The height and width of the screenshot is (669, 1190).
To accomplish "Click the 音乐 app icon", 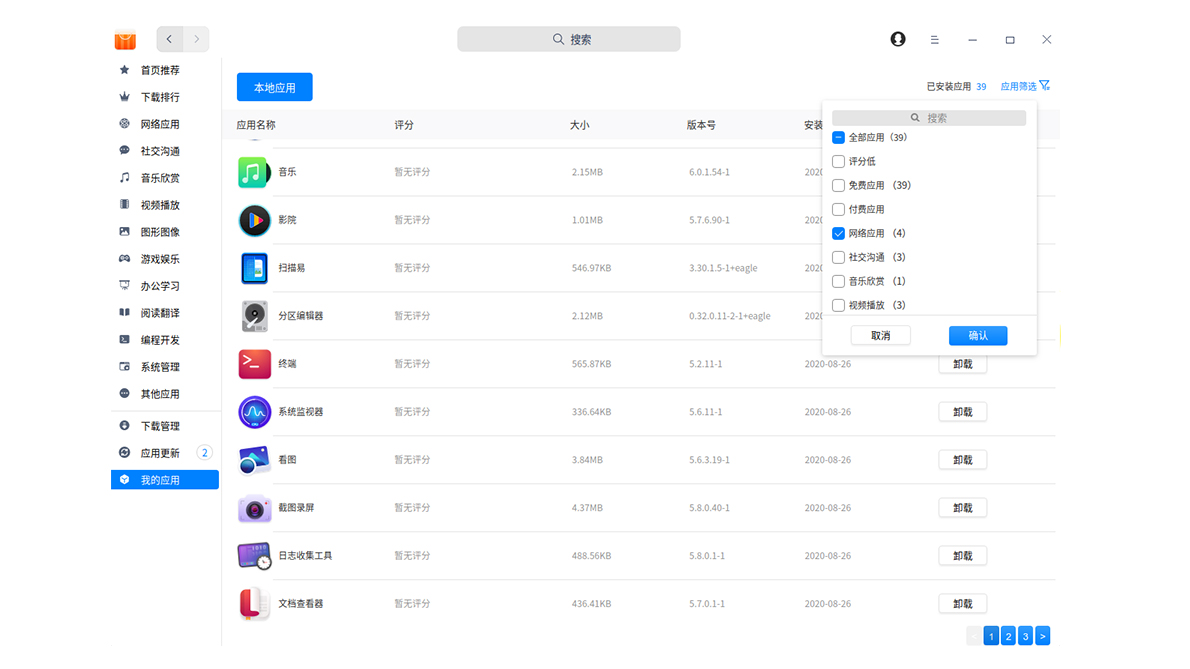I will (254, 172).
